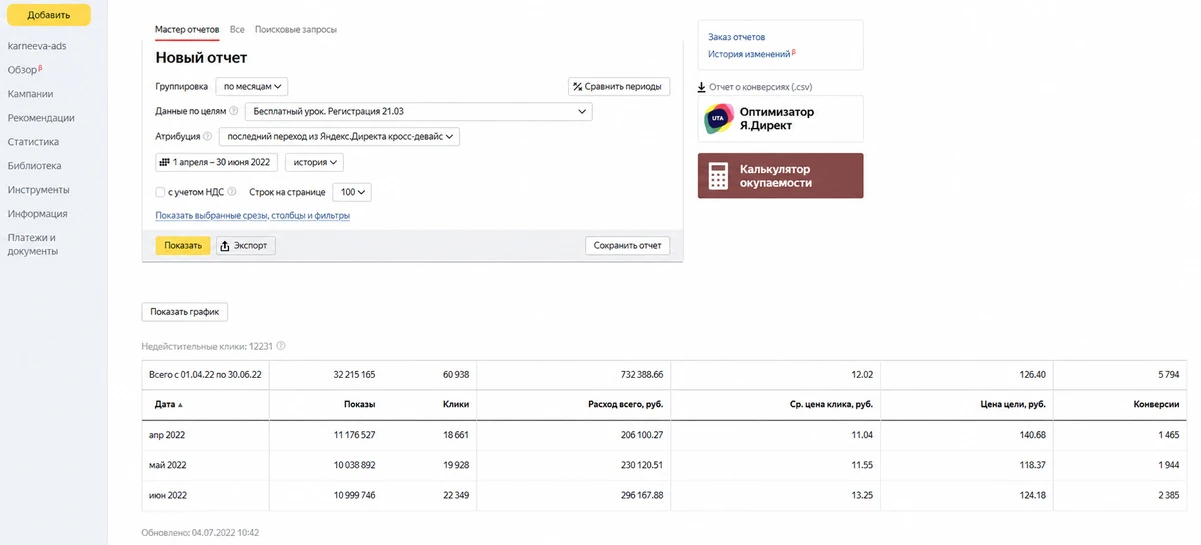The width and height of the screenshot is (1201, 545).
Task: Open Калькулятор окупаемости banner
Action: pos(780,176)
